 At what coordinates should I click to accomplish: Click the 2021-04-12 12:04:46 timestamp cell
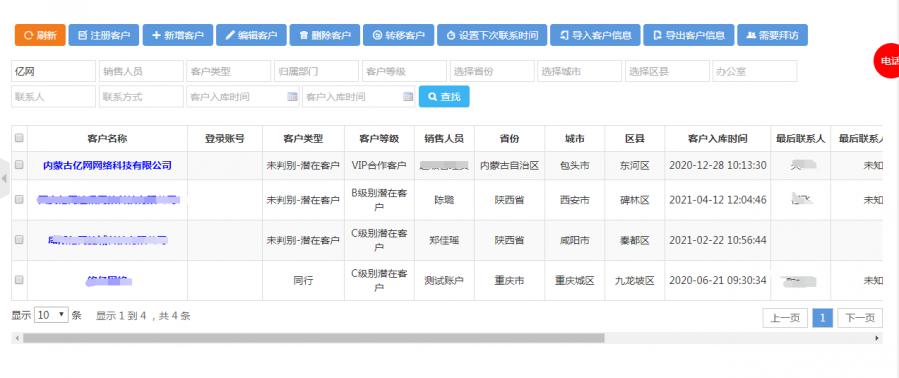pos(718,200)
